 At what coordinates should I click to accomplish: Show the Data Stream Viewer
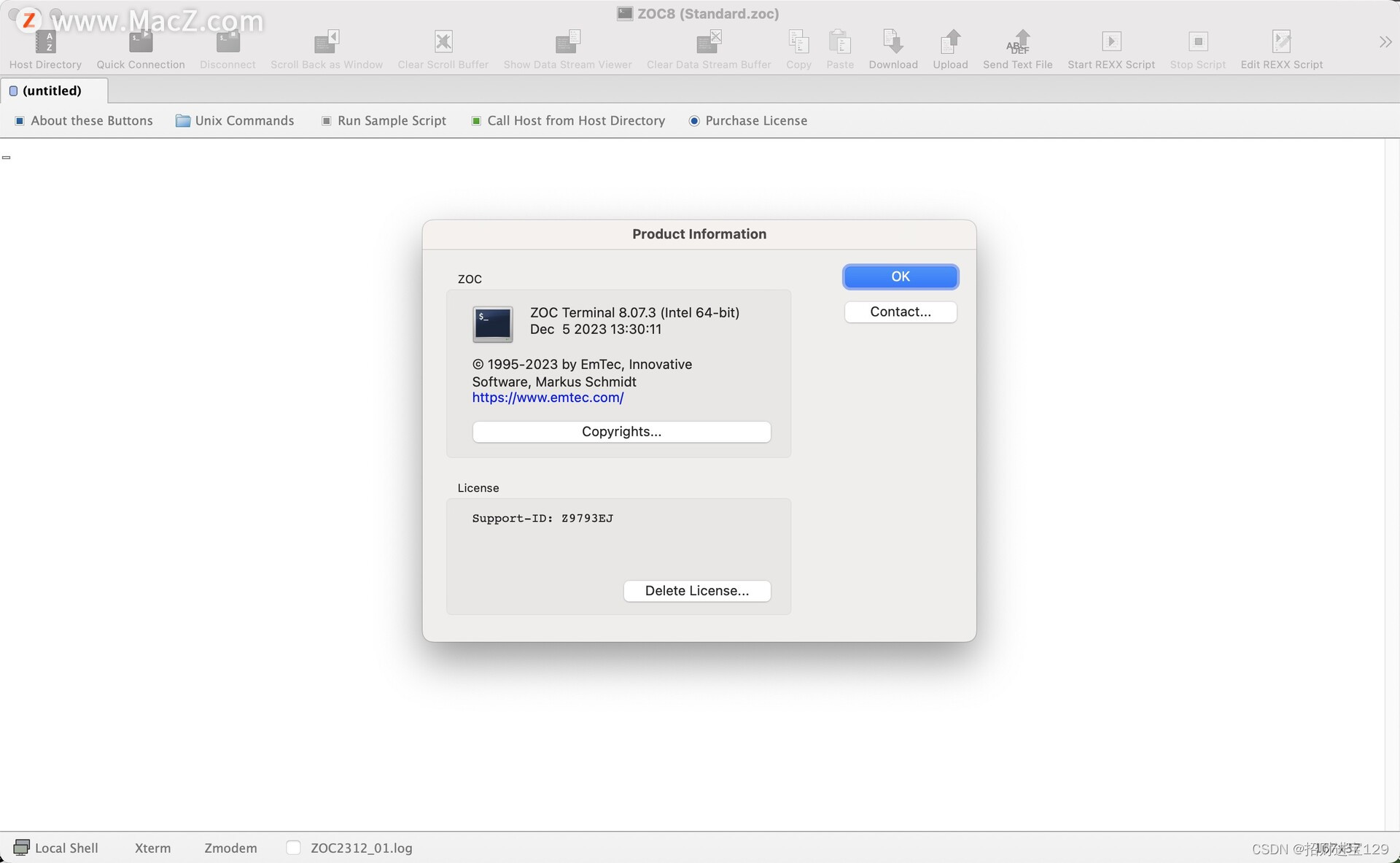coord(567,42)
